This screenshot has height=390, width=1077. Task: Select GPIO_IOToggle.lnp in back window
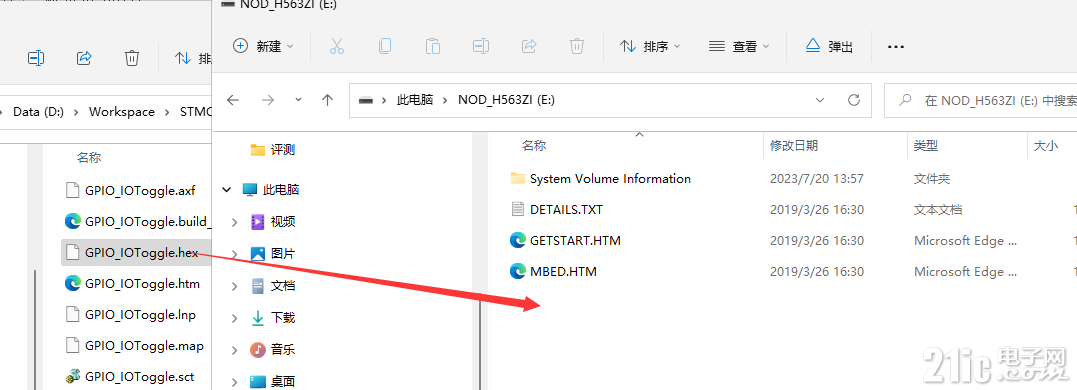click(x=140, y=314)
